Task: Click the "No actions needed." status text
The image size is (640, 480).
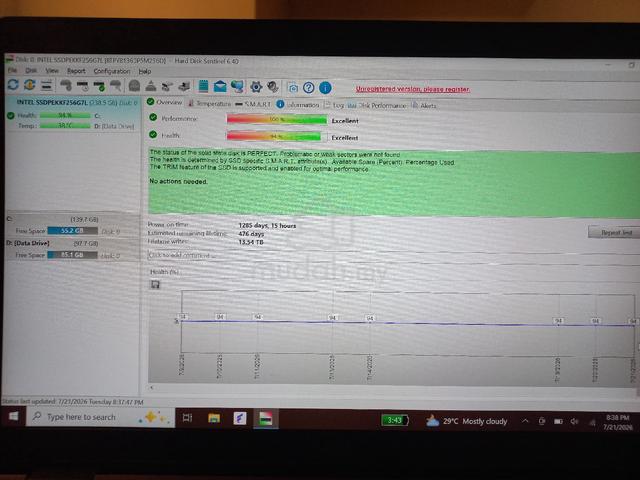Action: coord(178,181)
